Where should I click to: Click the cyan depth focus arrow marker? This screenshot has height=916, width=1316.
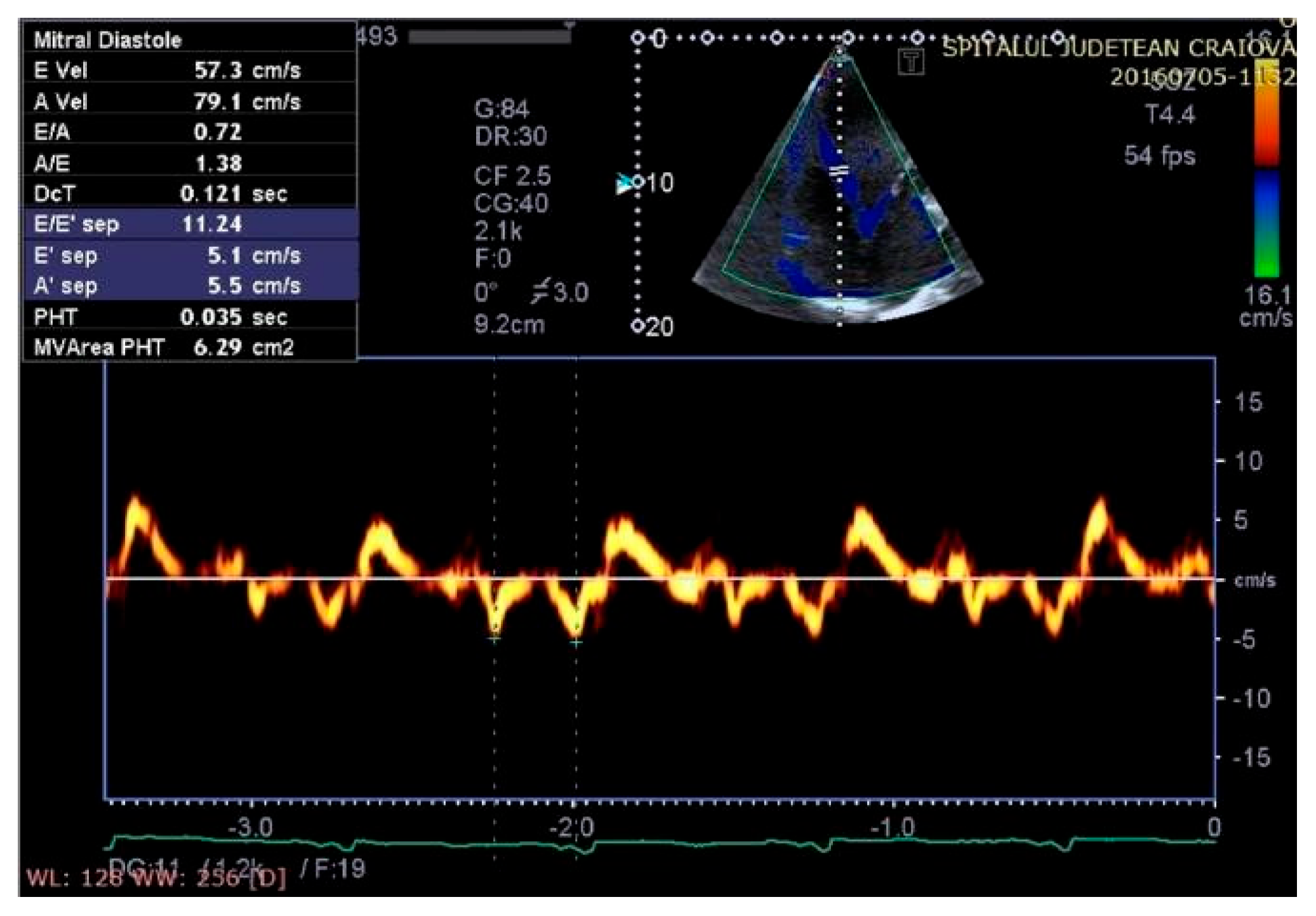(x=624, y=184)
